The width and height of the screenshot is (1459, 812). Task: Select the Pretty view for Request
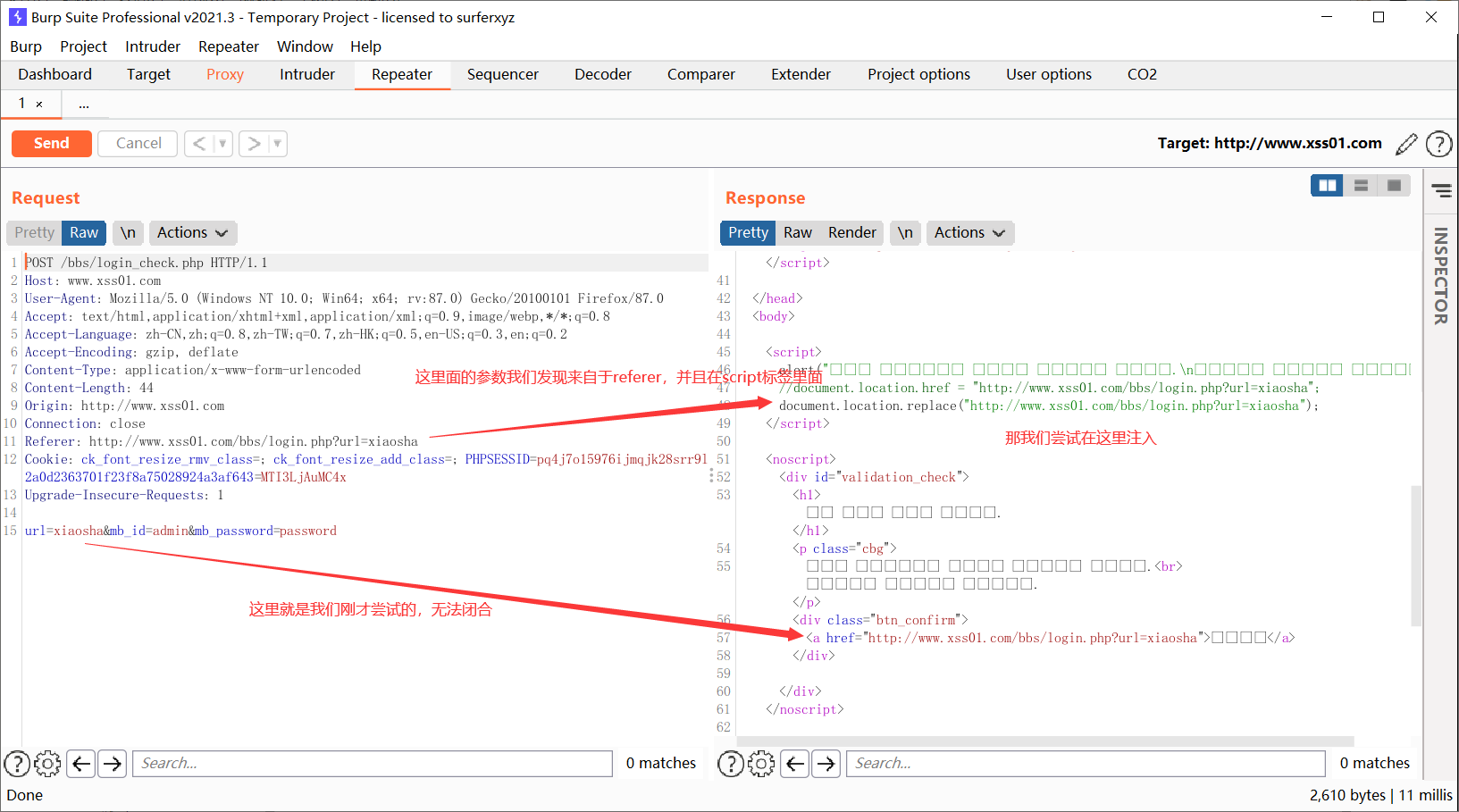[x=34, y=233]
